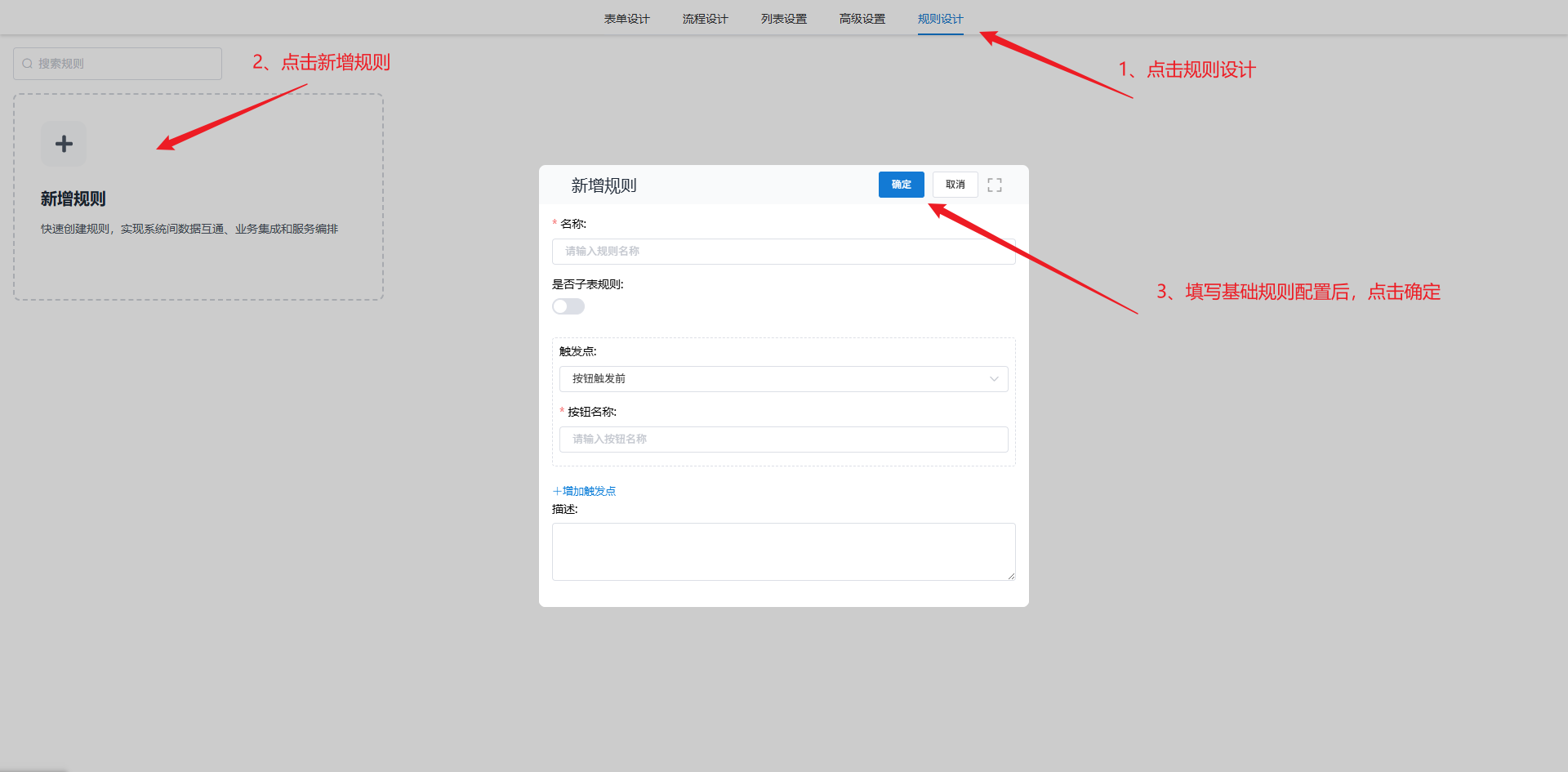Image resolution: width=1568 pixels, height=772 pixels.
Task: Click the magnifier icon in the search box
Action: (28, 64)
